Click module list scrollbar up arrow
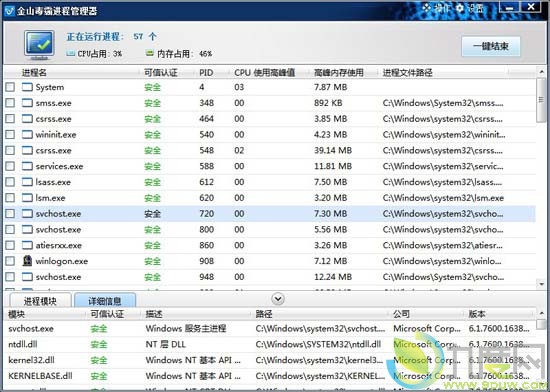 click(542, 313)
